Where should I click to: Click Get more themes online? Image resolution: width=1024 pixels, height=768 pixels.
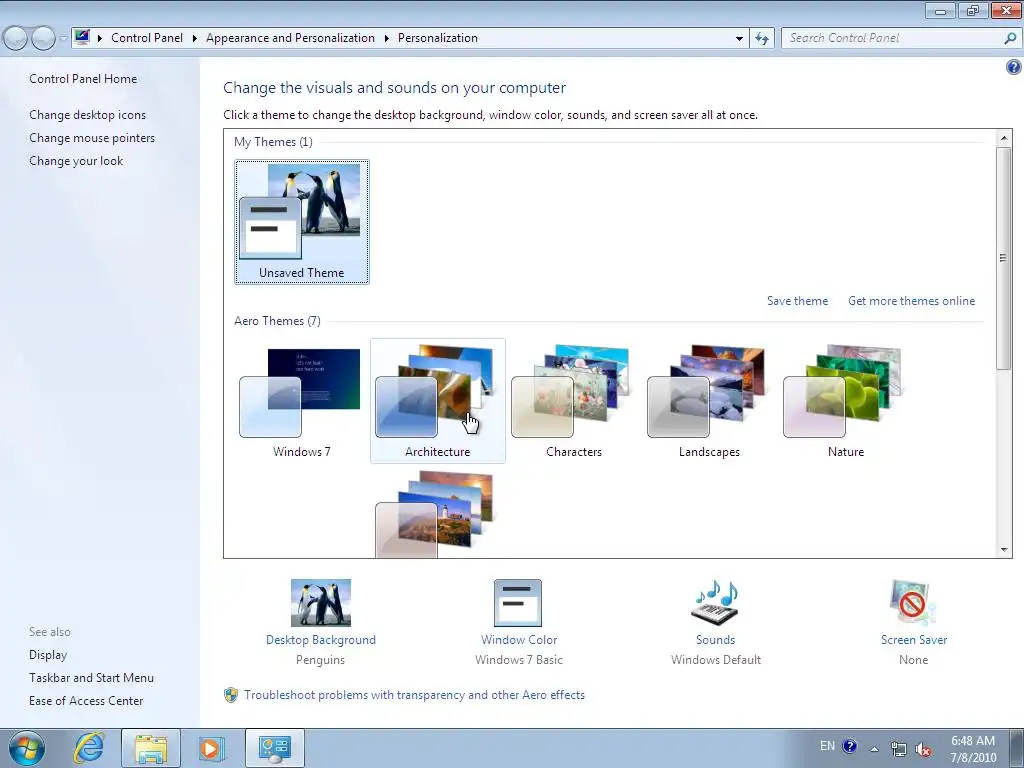tap(911, 301)
